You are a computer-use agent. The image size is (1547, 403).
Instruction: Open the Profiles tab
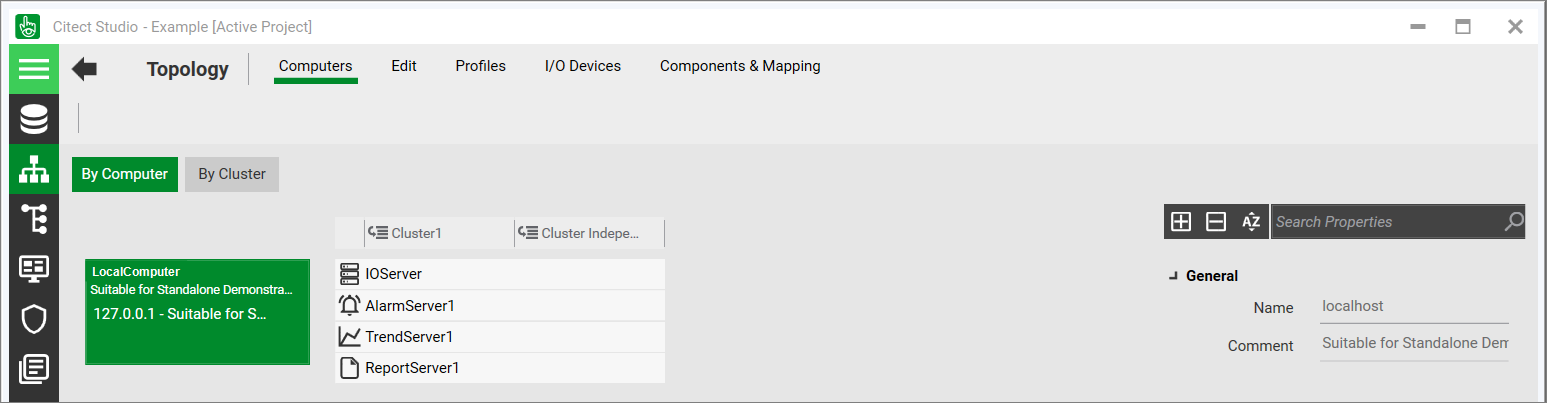(x=480, y=66)
